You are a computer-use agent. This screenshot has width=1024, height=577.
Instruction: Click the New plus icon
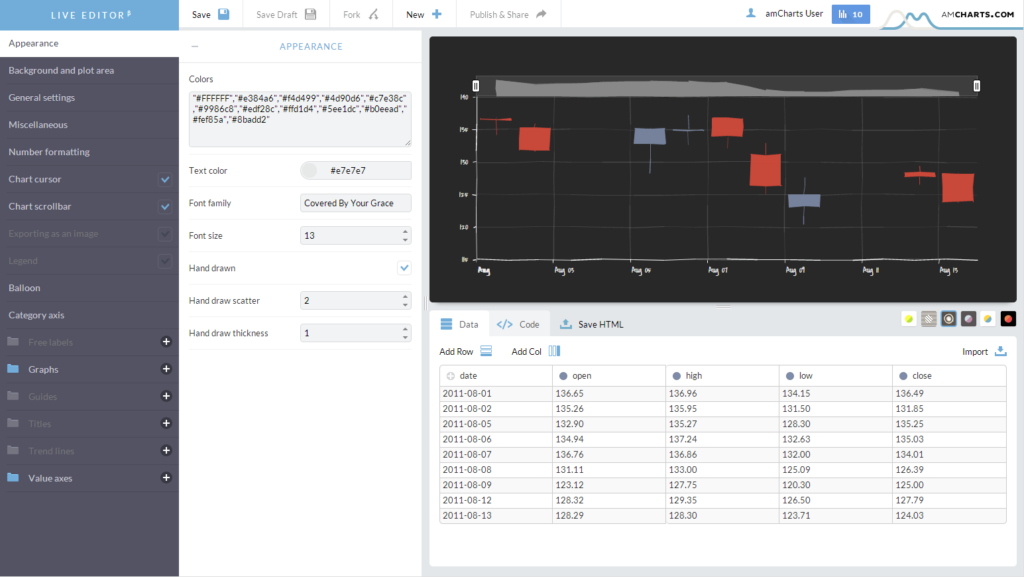[x=437, y=14]
